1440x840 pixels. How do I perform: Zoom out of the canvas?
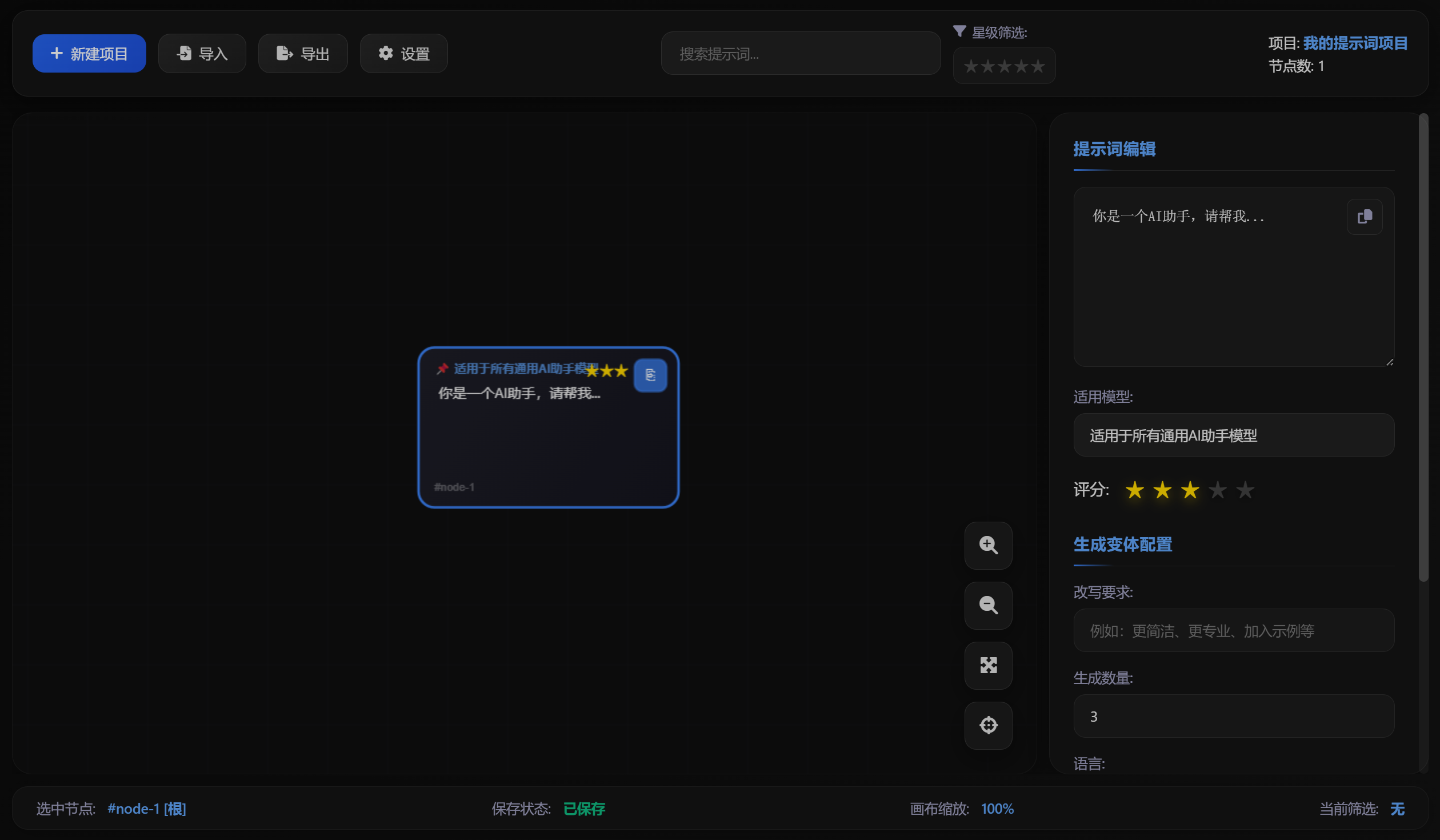pyautogui.click(x=988, y=606)
